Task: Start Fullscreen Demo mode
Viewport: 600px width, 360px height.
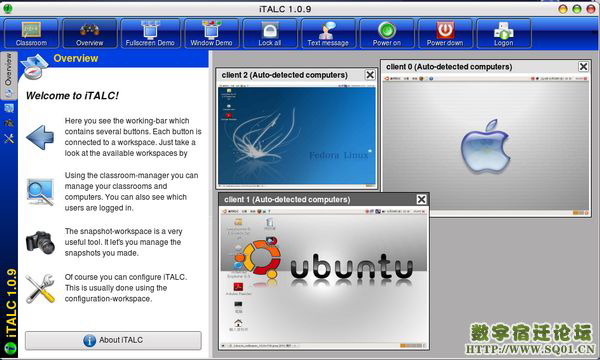Action: pyautogui.click(x=150, y=34)
